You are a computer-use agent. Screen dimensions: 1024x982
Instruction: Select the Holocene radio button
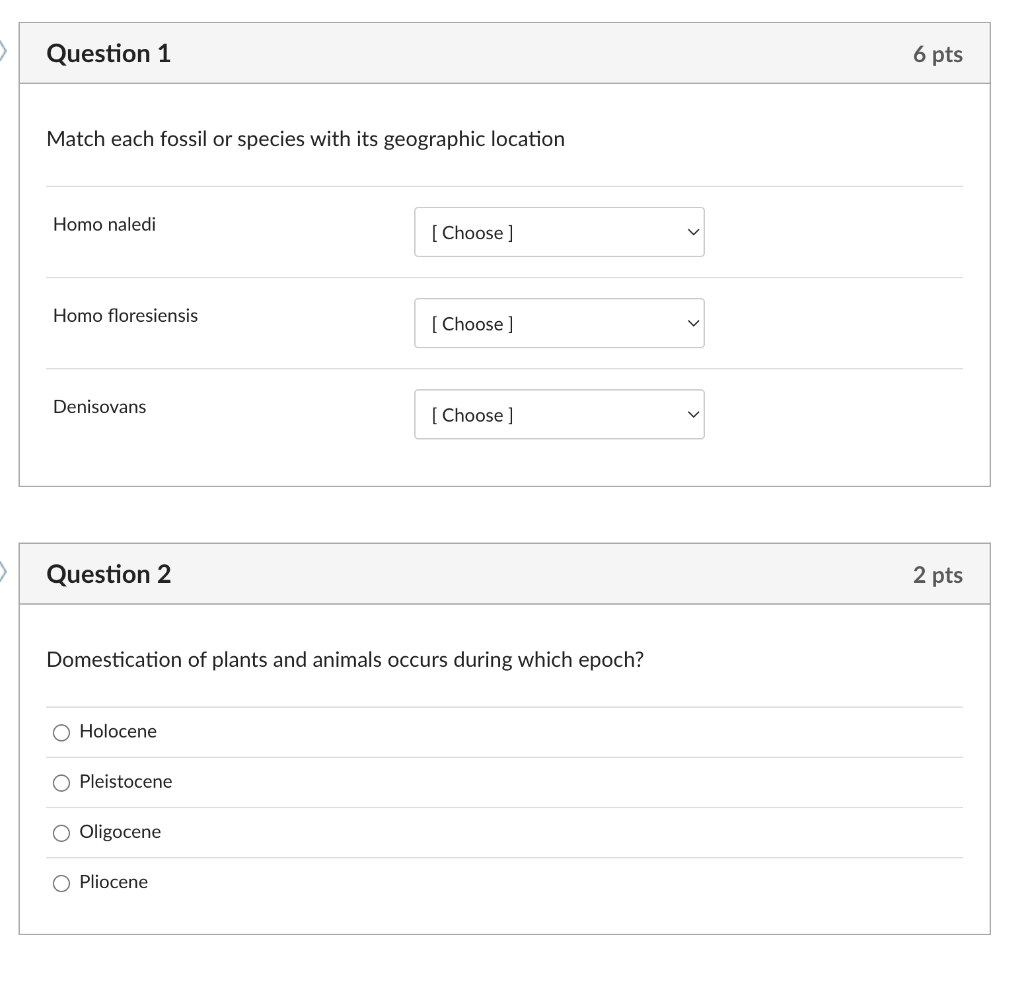(x=62, y=732)
